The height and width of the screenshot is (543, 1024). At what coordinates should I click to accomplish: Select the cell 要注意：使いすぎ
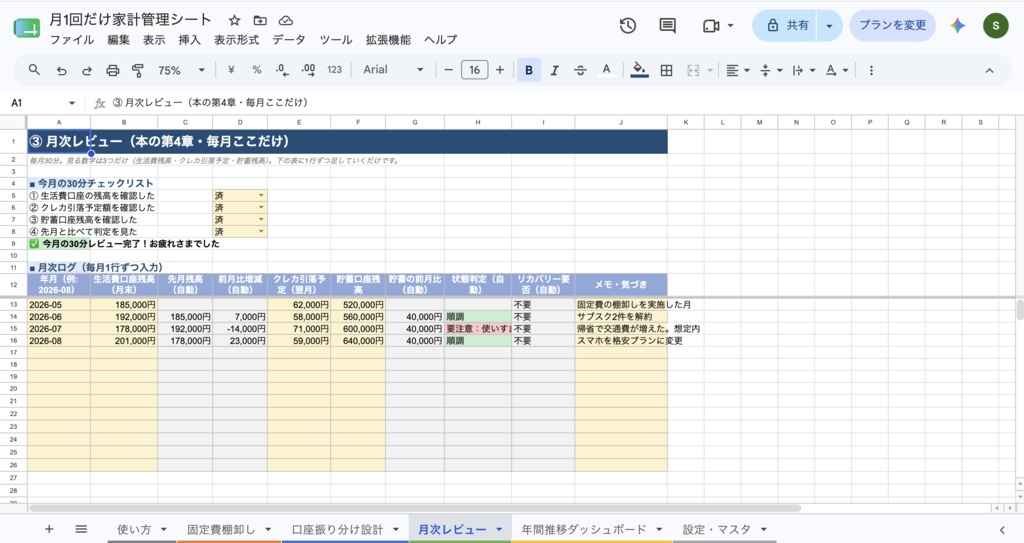pyautogui.click(x=477, y=329)
